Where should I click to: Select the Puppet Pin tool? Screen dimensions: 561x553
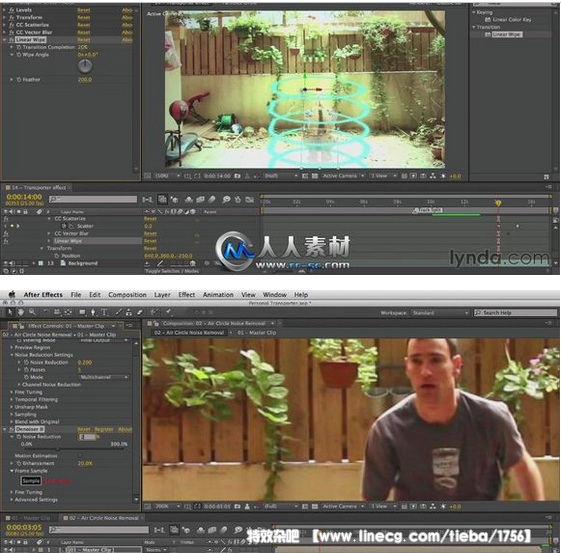(x=168, y=312)
